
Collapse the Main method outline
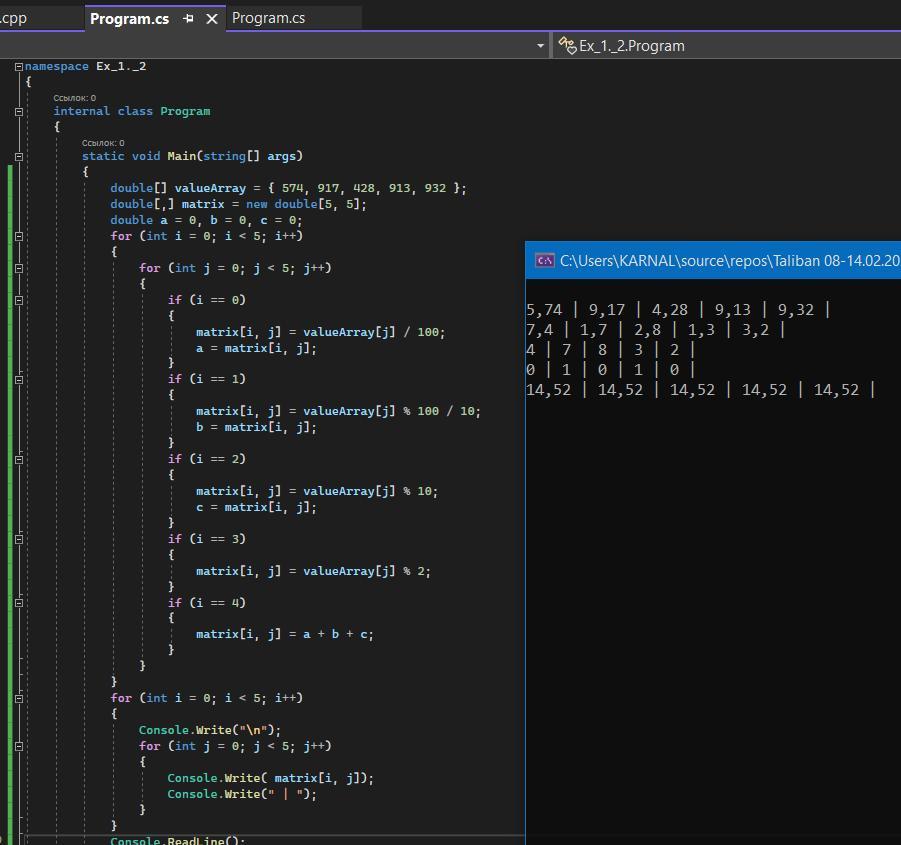click(19, 156)
